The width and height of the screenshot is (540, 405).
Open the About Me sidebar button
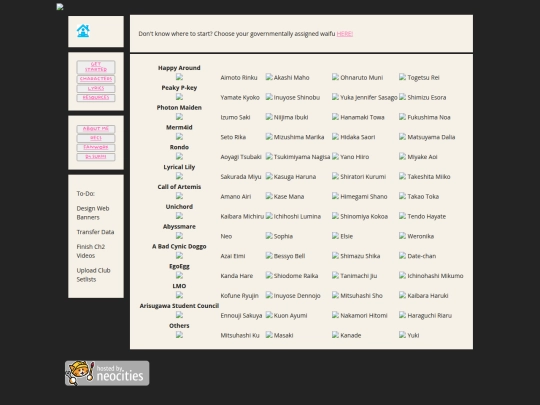96,129
